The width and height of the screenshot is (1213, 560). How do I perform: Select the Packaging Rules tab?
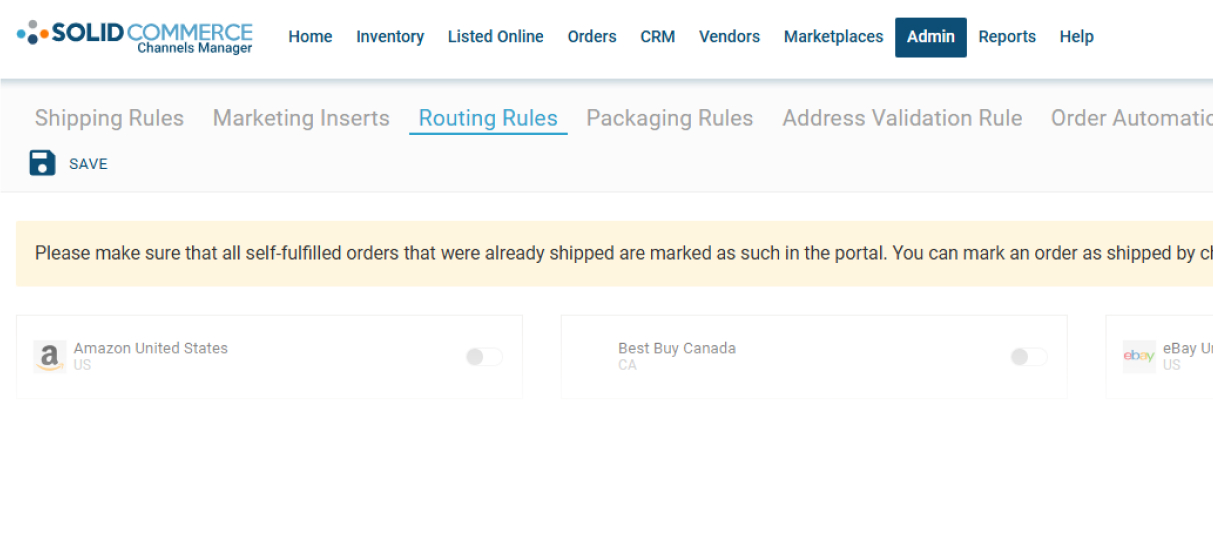pyautogui.click(x=669, y=118)
